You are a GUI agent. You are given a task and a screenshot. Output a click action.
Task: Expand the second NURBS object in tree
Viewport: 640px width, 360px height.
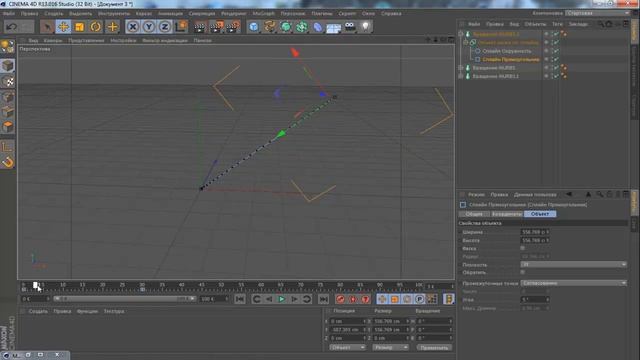(x=461, y=68)
